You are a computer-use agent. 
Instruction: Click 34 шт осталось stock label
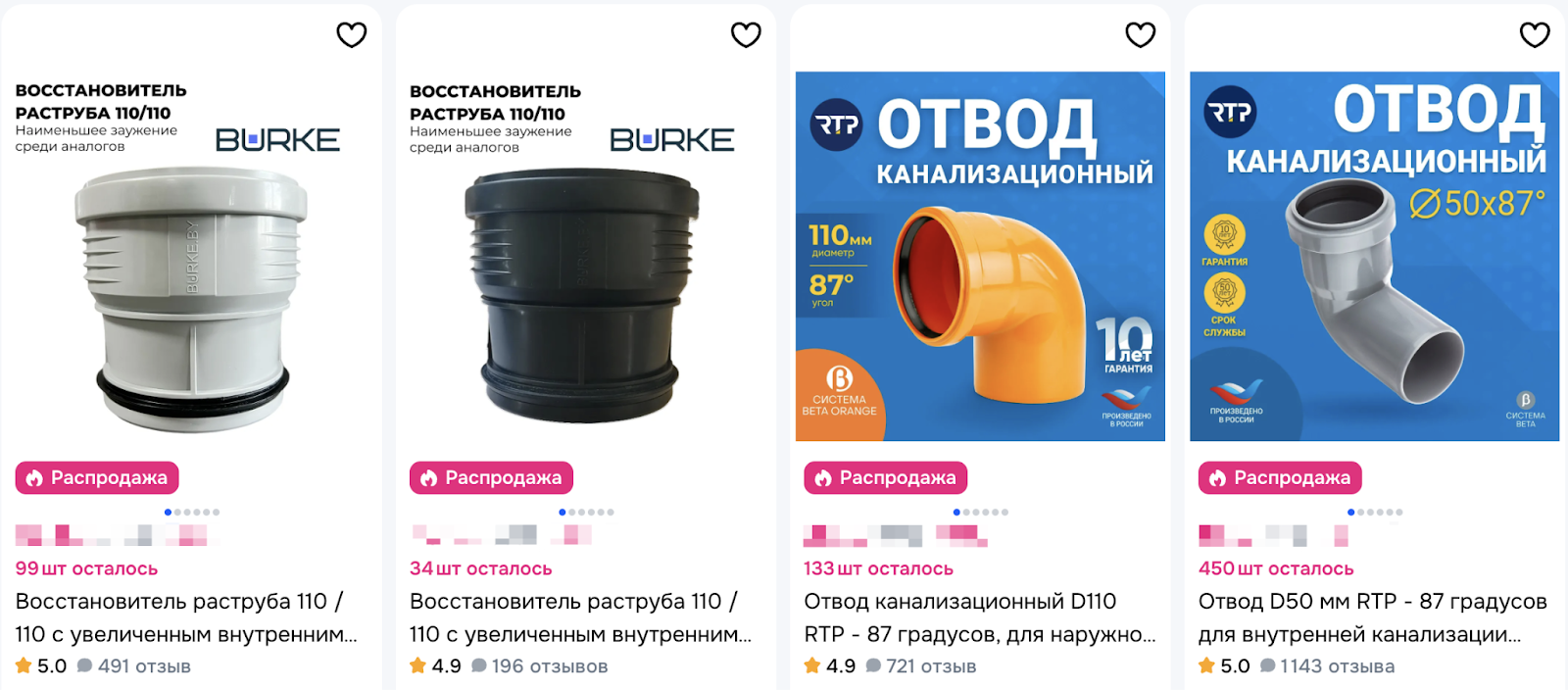click(x=480, y=568)
